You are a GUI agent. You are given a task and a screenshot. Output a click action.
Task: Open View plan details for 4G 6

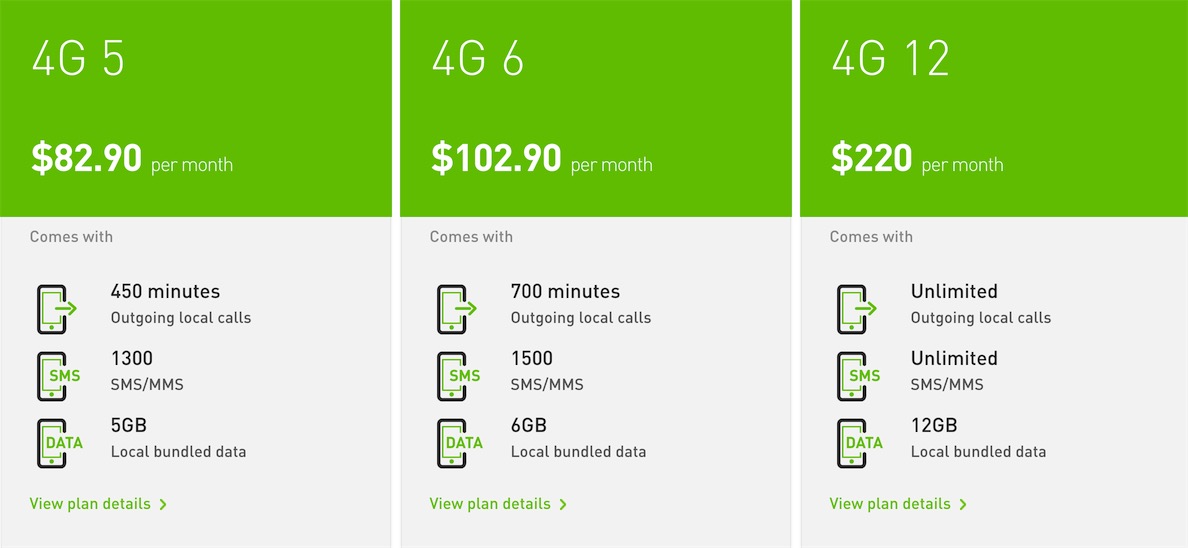click(498, 504)
